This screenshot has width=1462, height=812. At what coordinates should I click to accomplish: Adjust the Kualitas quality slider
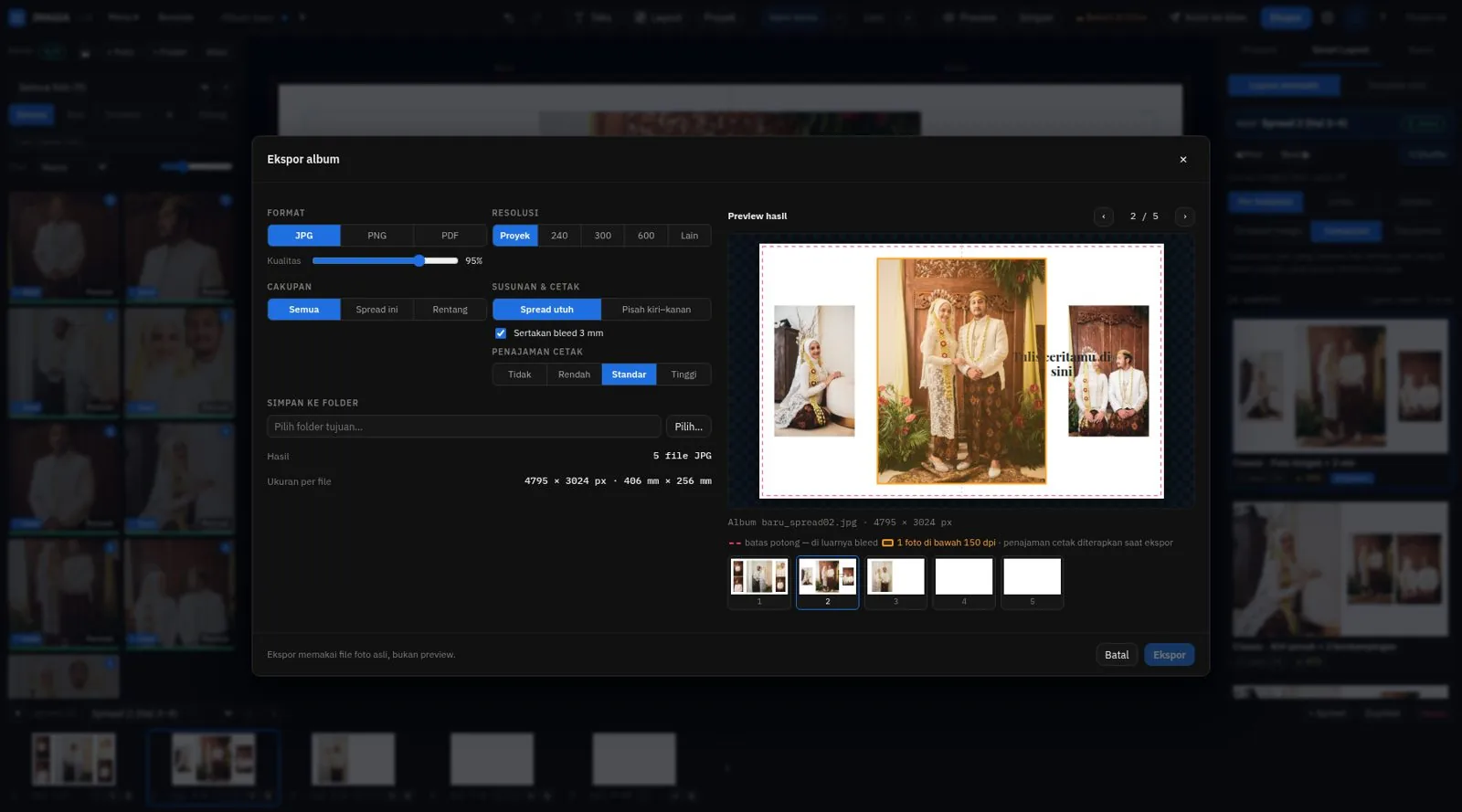click(x=385, y=261)
